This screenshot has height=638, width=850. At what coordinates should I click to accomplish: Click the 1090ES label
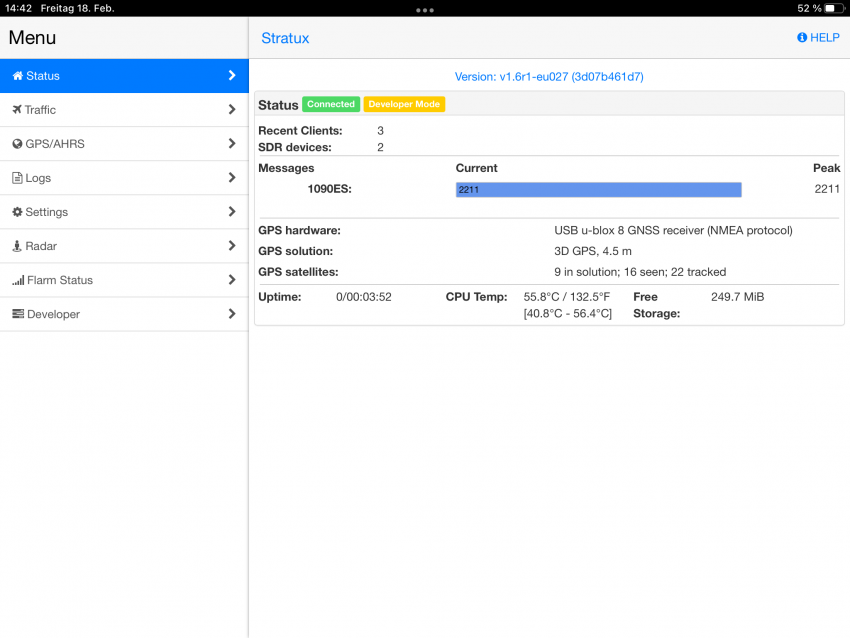coord(330,189)
